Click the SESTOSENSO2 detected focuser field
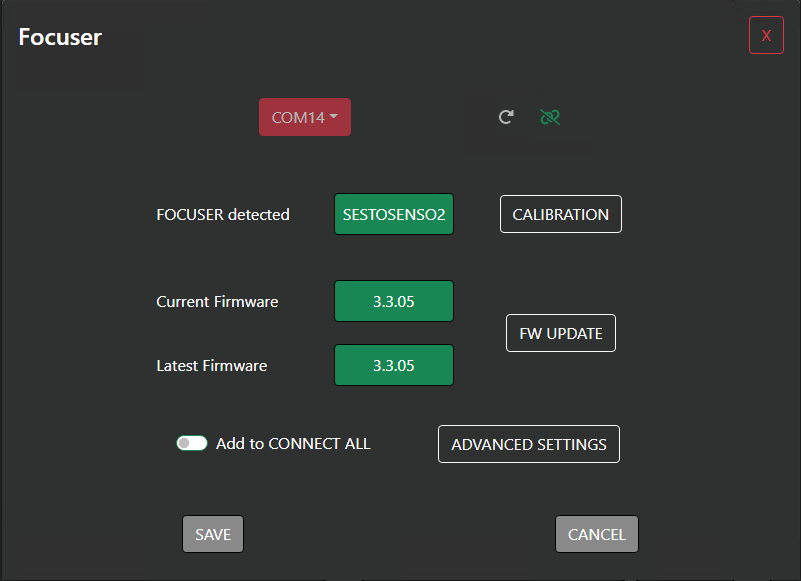 click(x=394, y=214)
